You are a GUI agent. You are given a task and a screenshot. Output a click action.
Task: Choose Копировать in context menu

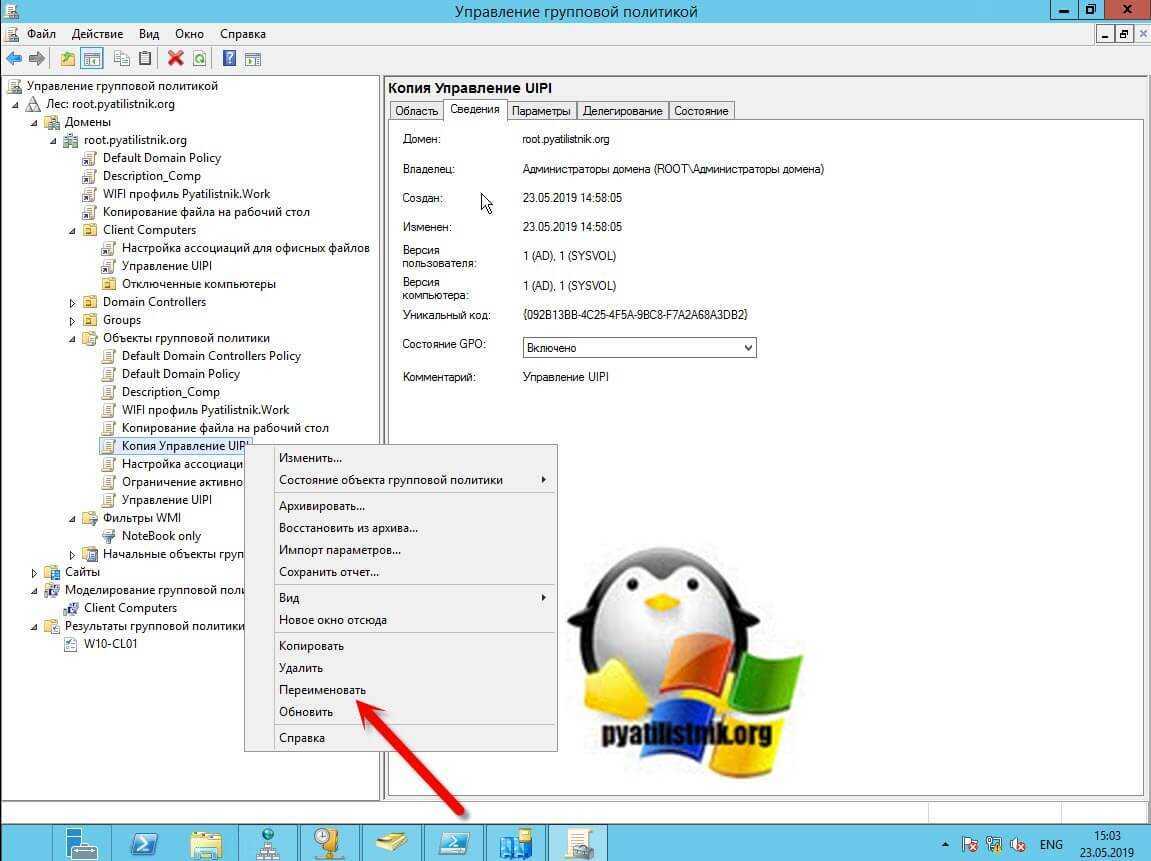(401, 646)
